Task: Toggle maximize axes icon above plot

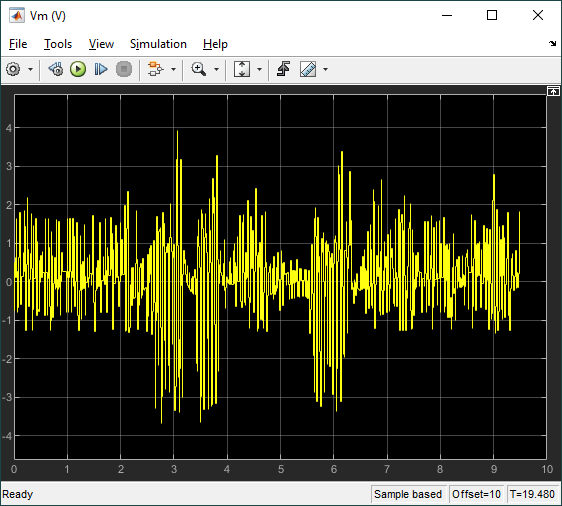Action: [x=553, y=92]
